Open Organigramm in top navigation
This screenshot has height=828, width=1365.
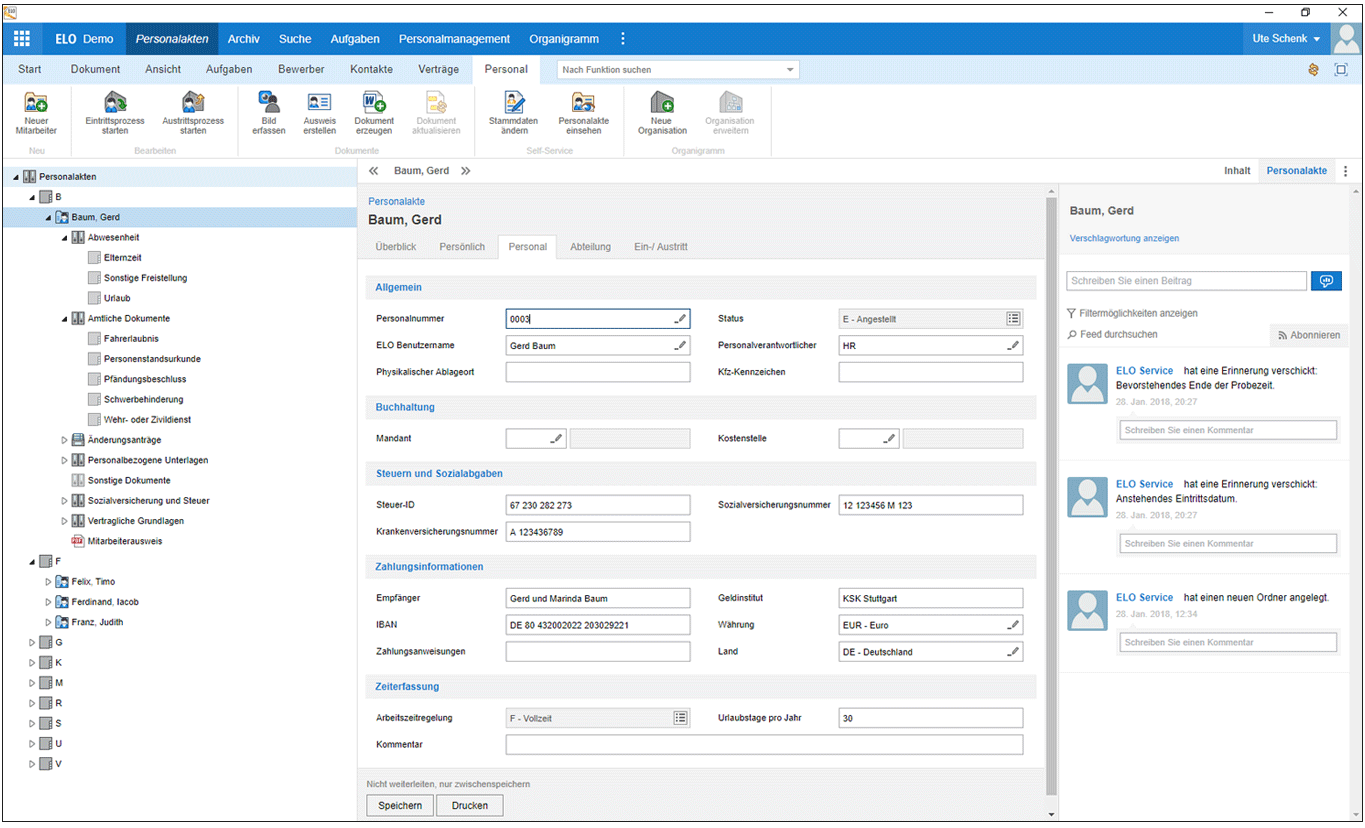(x=564, y=39)
